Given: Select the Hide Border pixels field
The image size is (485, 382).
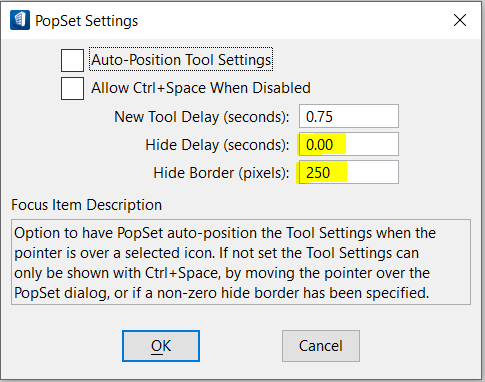Looking at the screenshot, I should 349,172.
